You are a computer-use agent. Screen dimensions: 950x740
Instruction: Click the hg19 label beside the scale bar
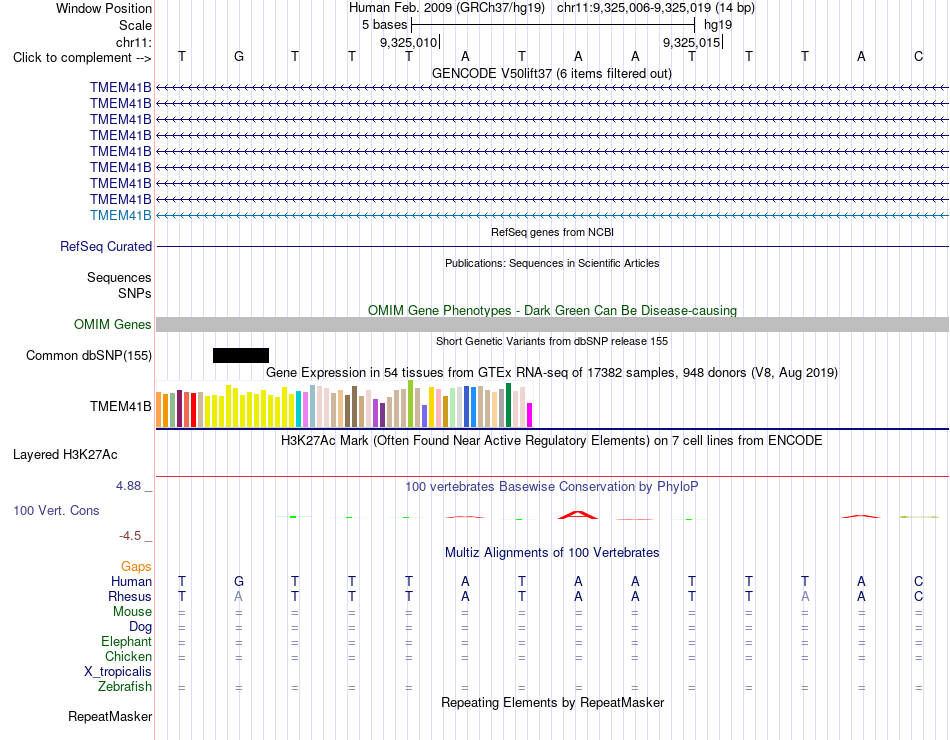(718, 25)
